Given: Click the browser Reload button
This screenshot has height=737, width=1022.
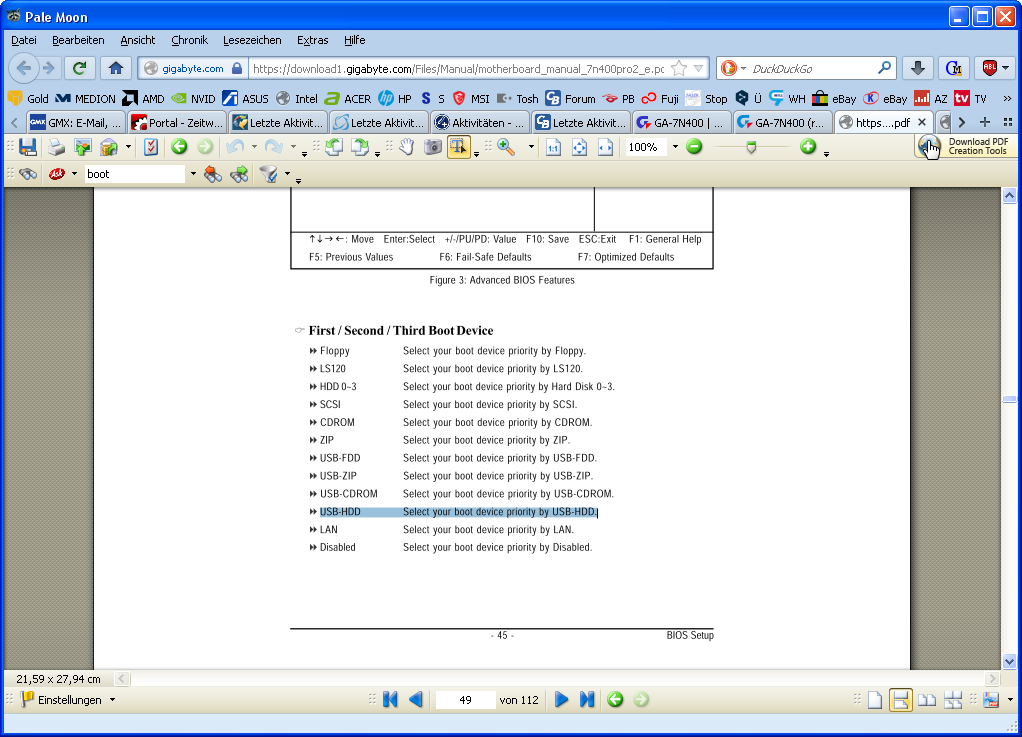Looking at the screenshot, I should [x=80, y=68].
